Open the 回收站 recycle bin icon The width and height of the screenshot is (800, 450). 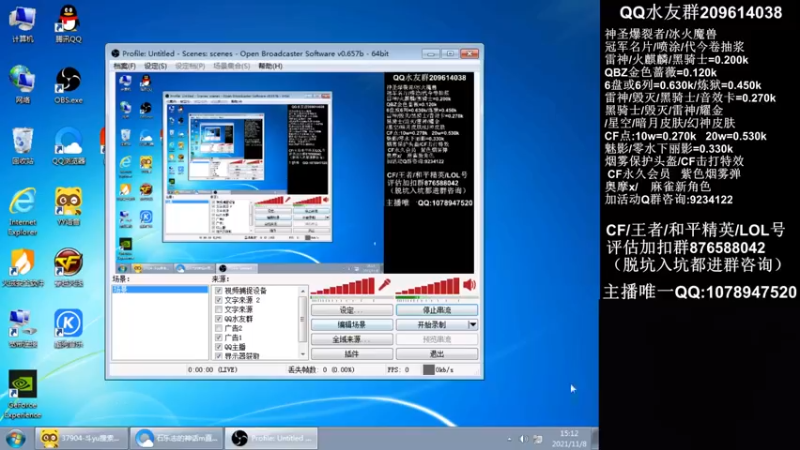pos(22,146)
